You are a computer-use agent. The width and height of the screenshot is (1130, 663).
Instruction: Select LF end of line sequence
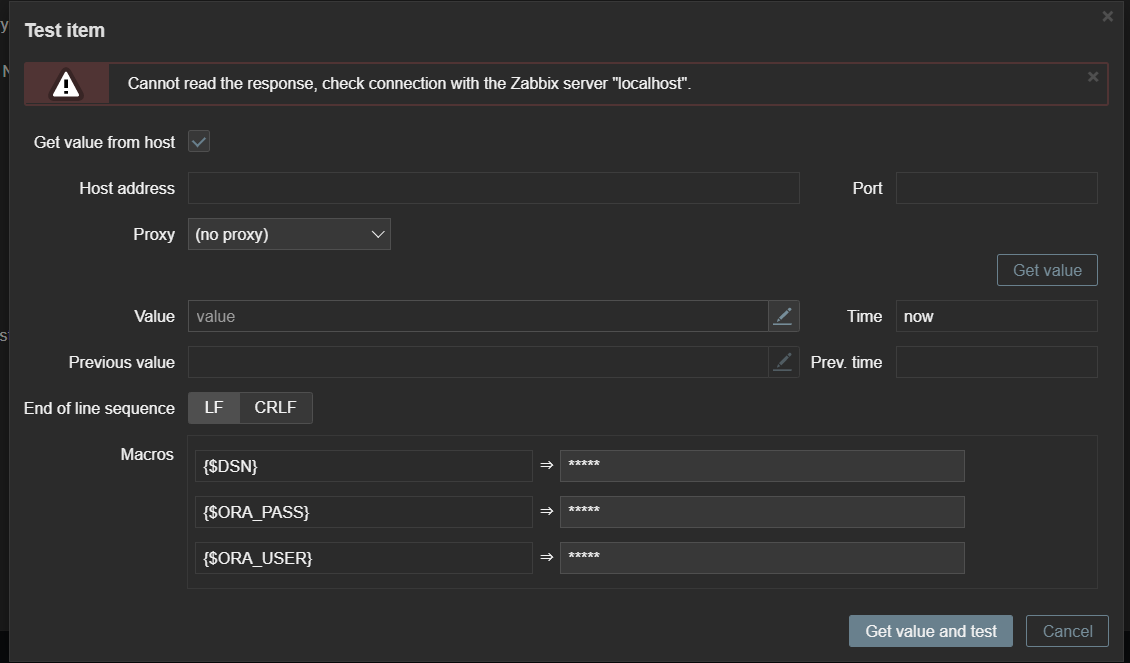[x=214, y=408]
